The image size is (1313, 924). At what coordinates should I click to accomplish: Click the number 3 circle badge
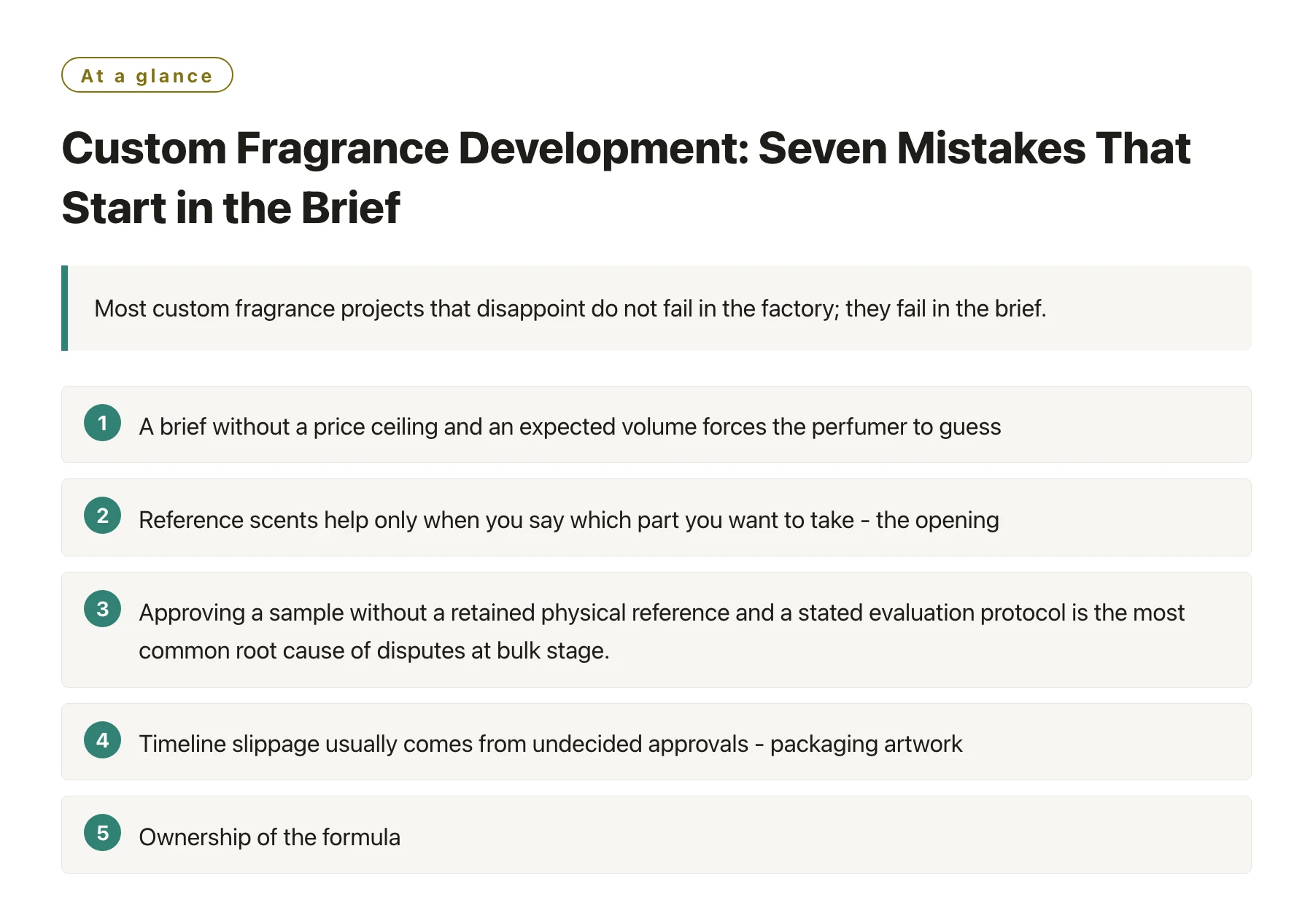(x=102, y=609)
